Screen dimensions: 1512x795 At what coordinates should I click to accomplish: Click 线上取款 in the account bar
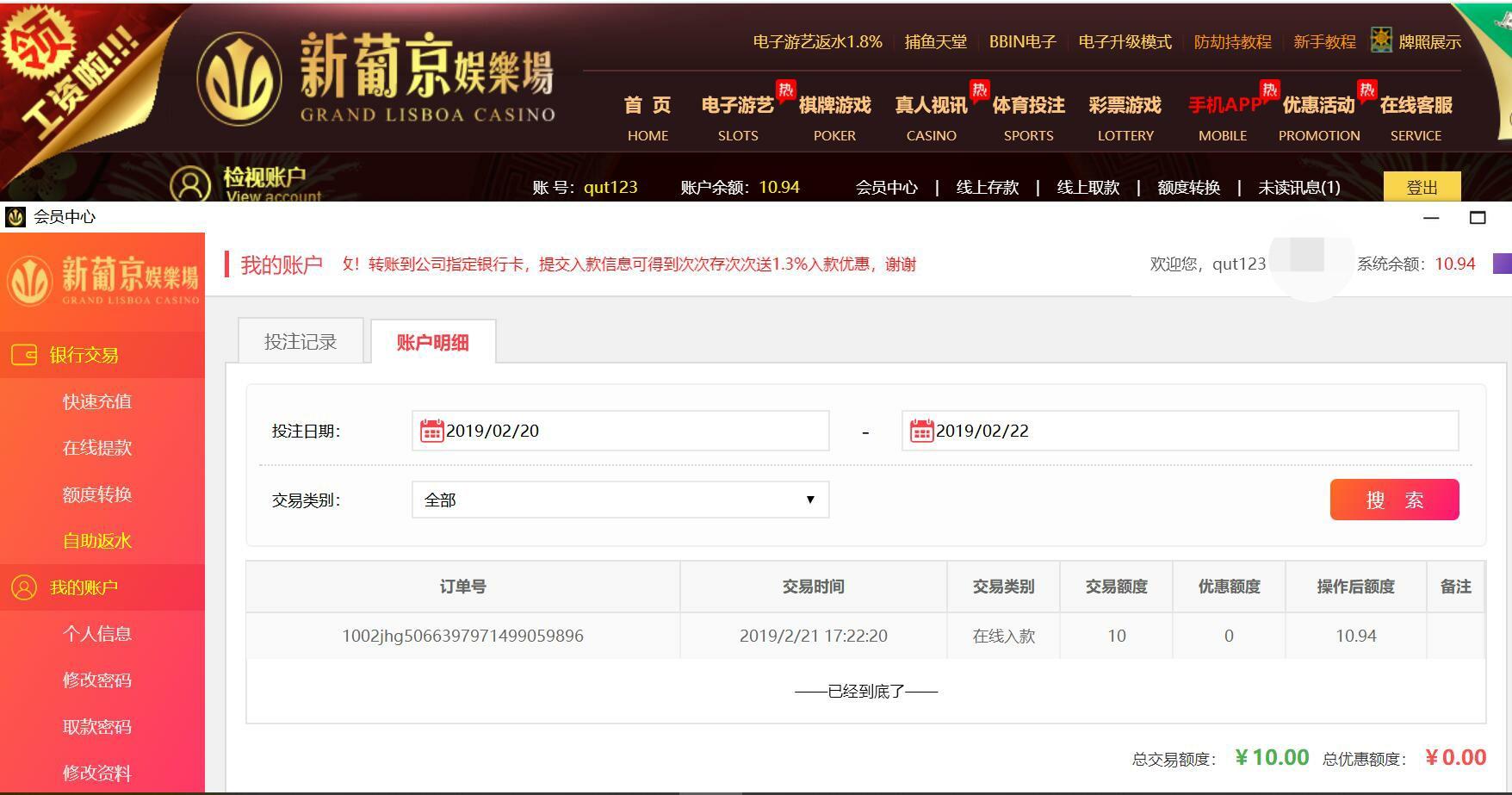point(1088,187)
